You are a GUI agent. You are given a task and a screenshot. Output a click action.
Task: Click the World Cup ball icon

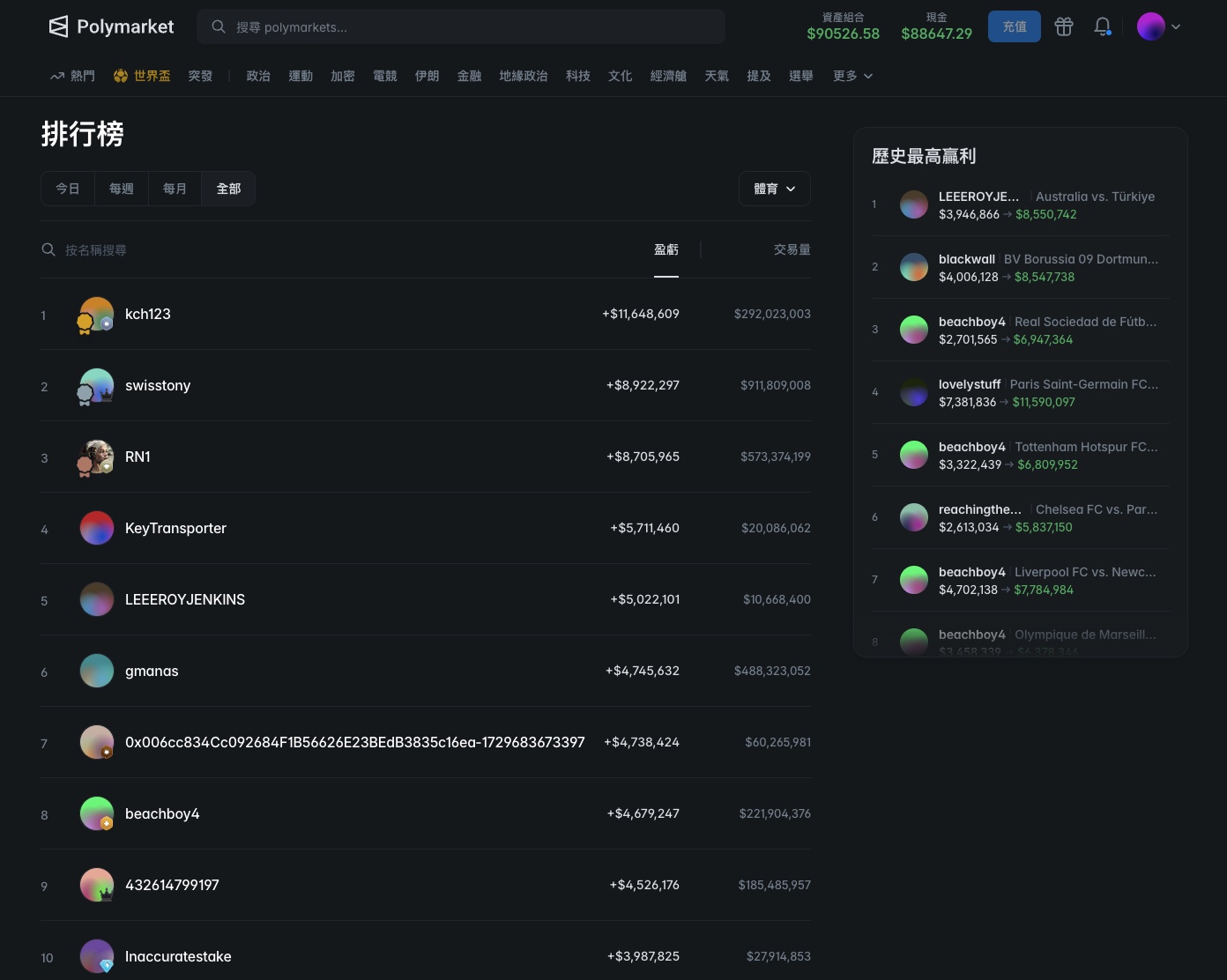click(121, 76)
